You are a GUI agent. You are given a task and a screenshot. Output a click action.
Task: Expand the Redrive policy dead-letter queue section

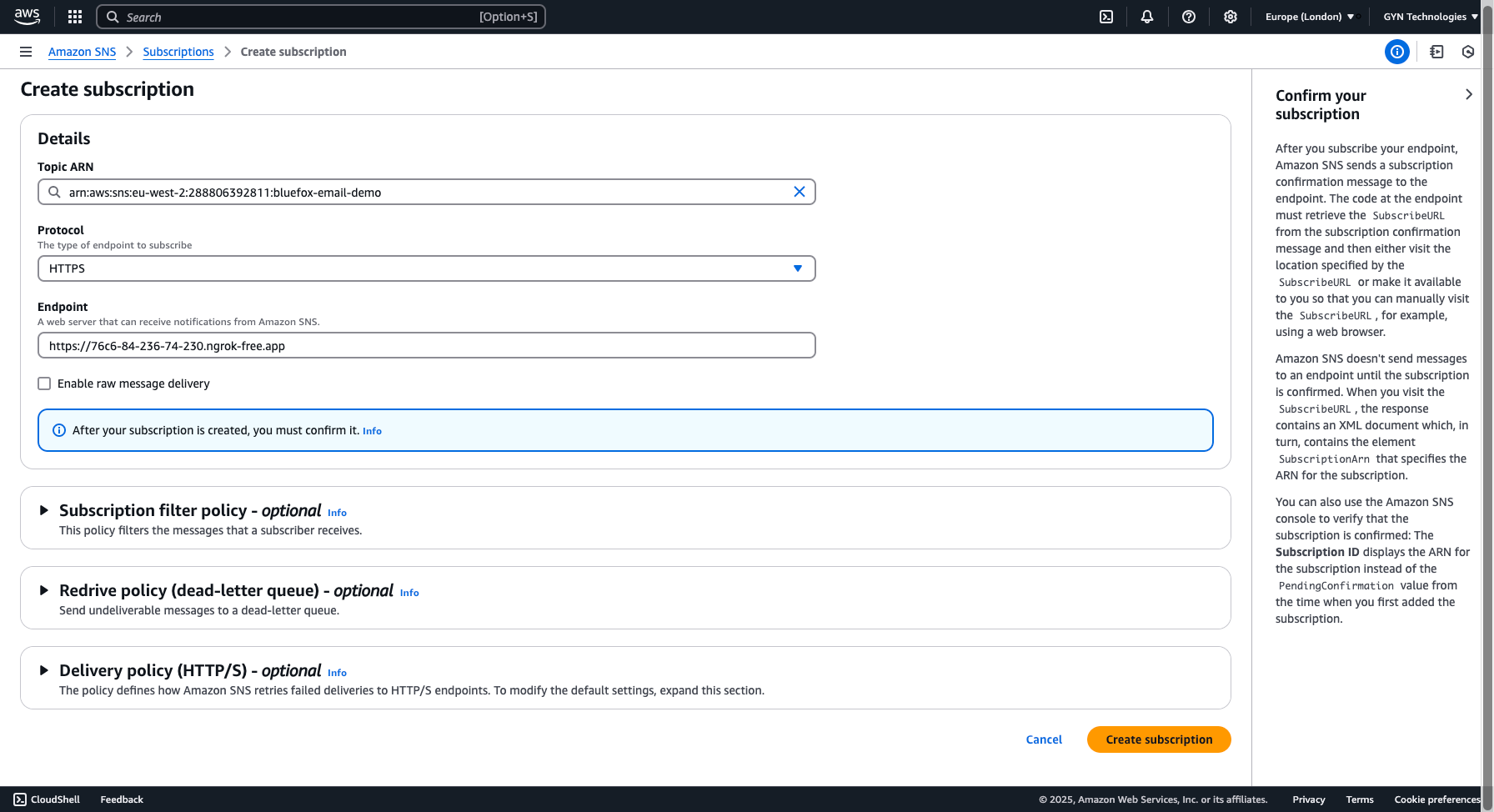[x=44, y=590]
